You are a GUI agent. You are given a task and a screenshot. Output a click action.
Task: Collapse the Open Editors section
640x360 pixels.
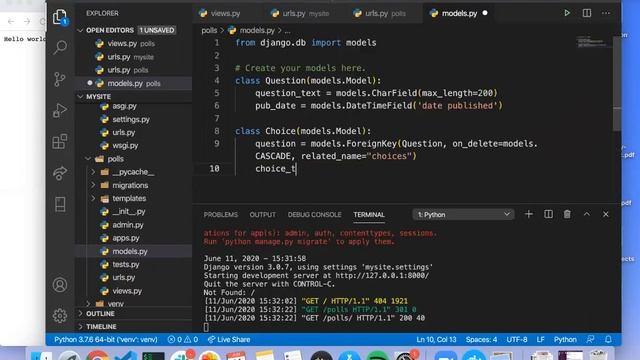80,30
